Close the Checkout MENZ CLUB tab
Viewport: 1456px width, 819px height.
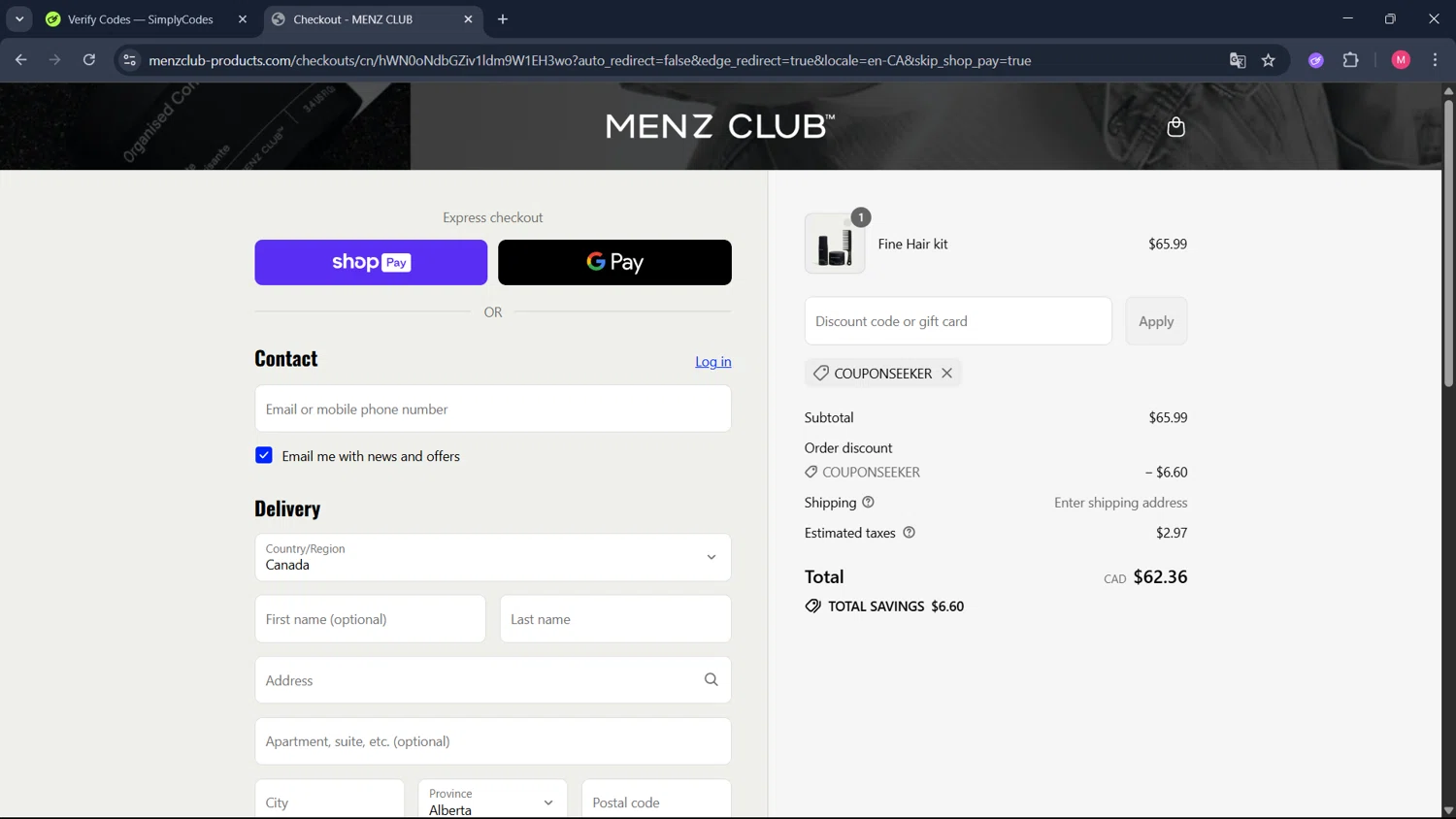click(x=468, y=19)
